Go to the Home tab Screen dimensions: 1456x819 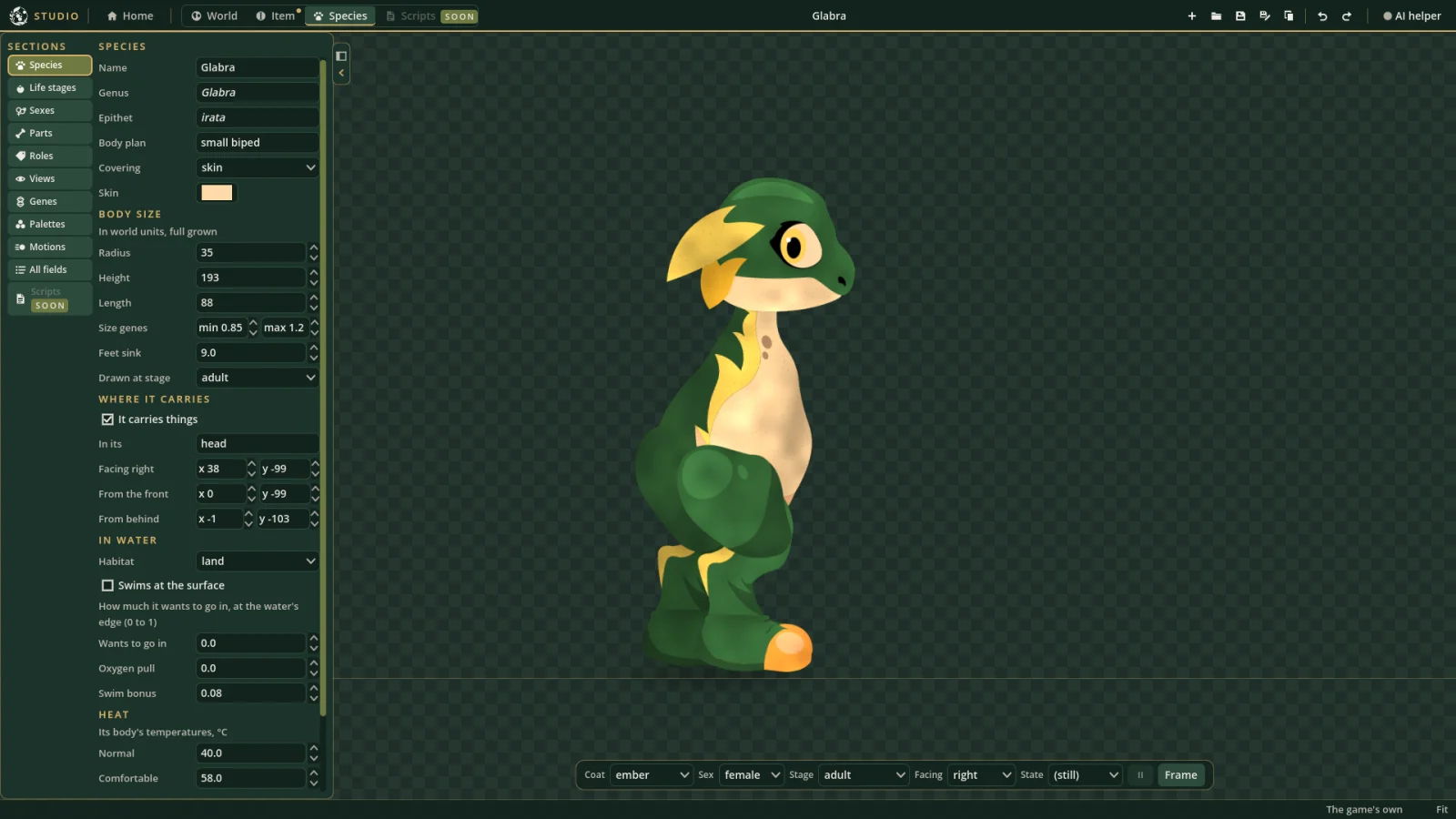130,16
